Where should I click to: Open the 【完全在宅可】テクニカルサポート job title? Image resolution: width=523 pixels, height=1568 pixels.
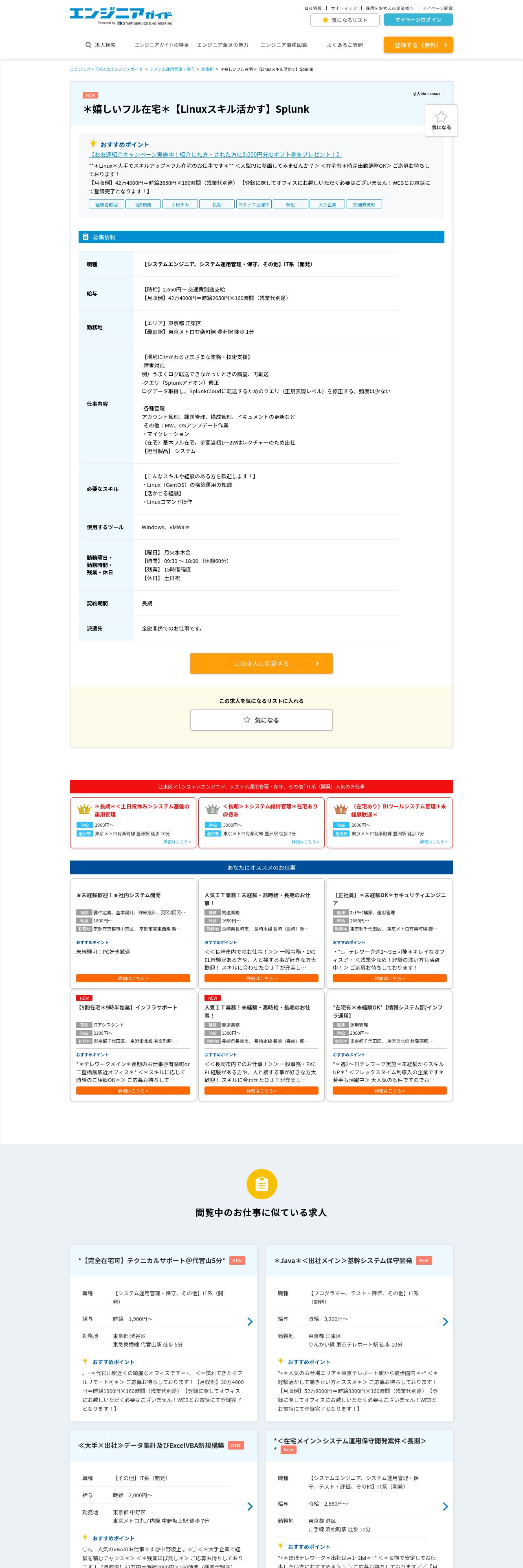point(152,1261)
